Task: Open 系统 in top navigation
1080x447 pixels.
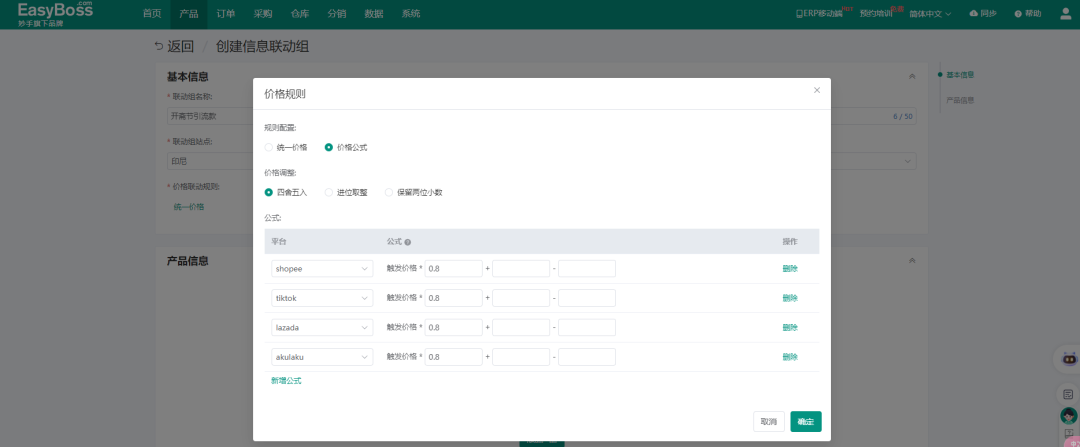Action: [411, 14]
